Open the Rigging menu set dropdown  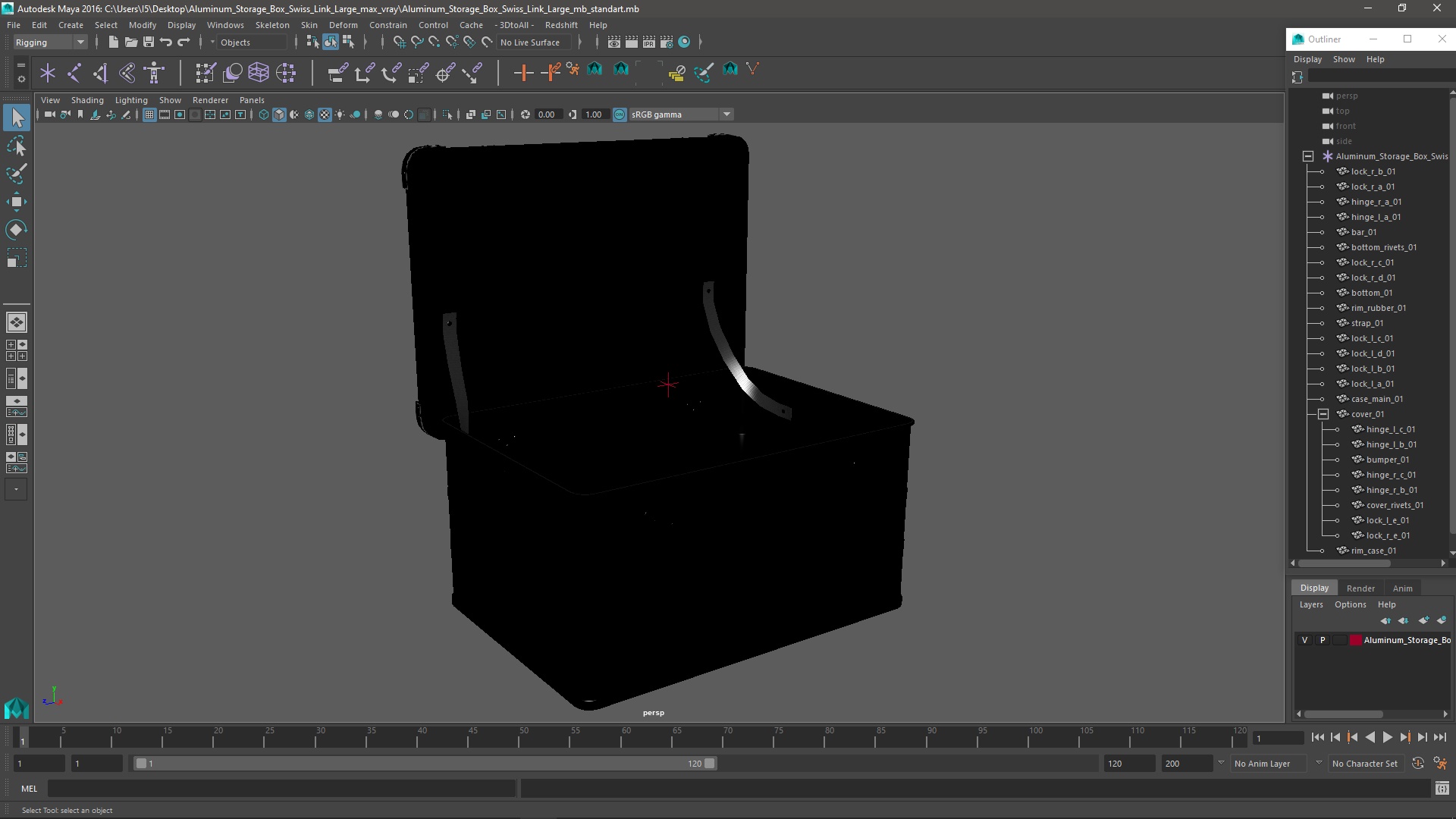point(50,42)
